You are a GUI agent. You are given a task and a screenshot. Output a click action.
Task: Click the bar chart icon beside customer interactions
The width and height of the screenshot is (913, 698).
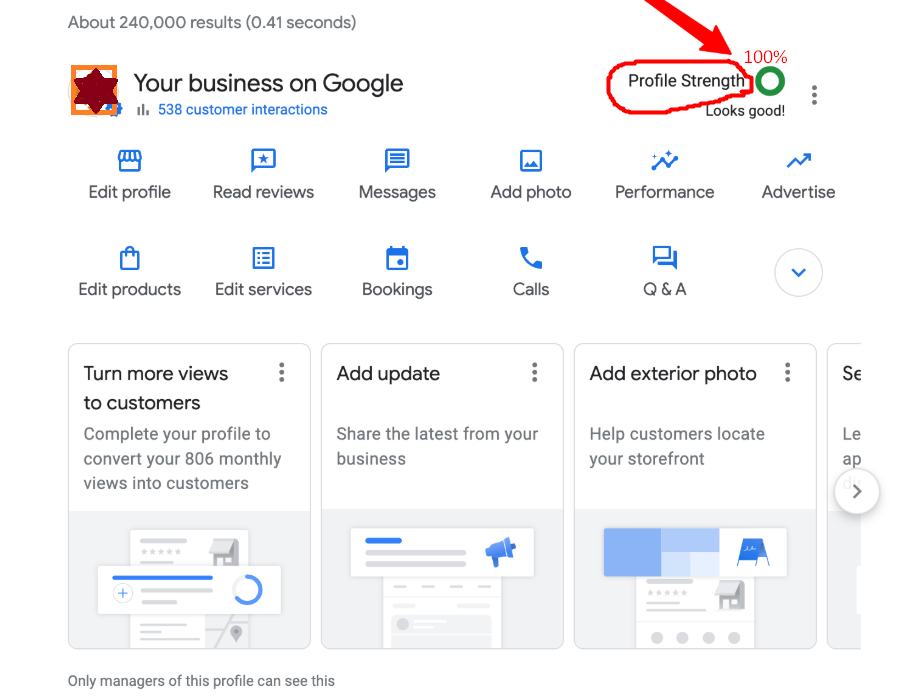[143, 109]
